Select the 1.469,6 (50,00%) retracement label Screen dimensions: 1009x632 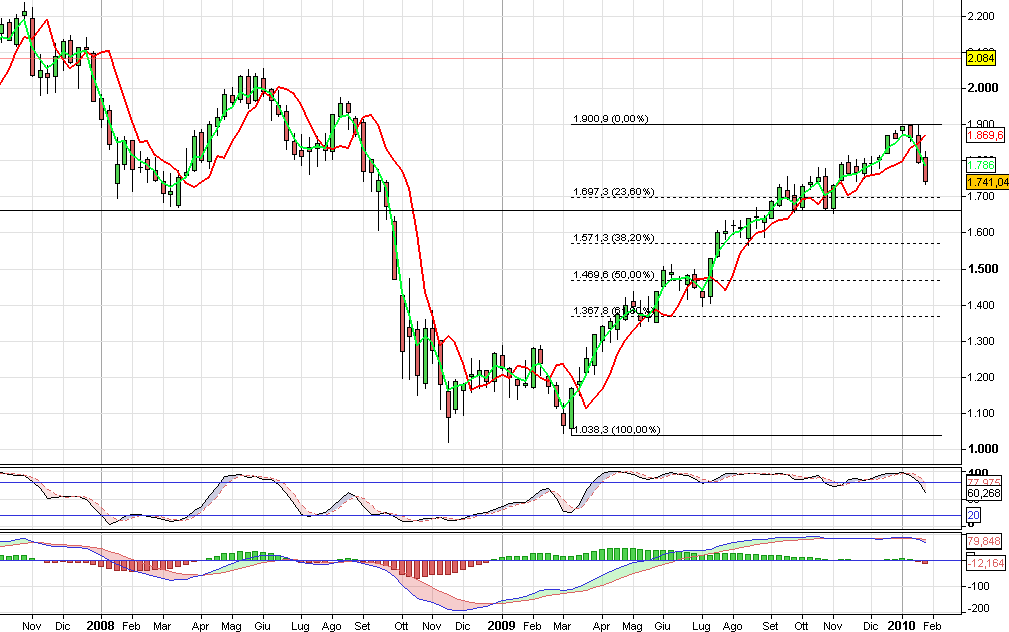tap(613, 275)
